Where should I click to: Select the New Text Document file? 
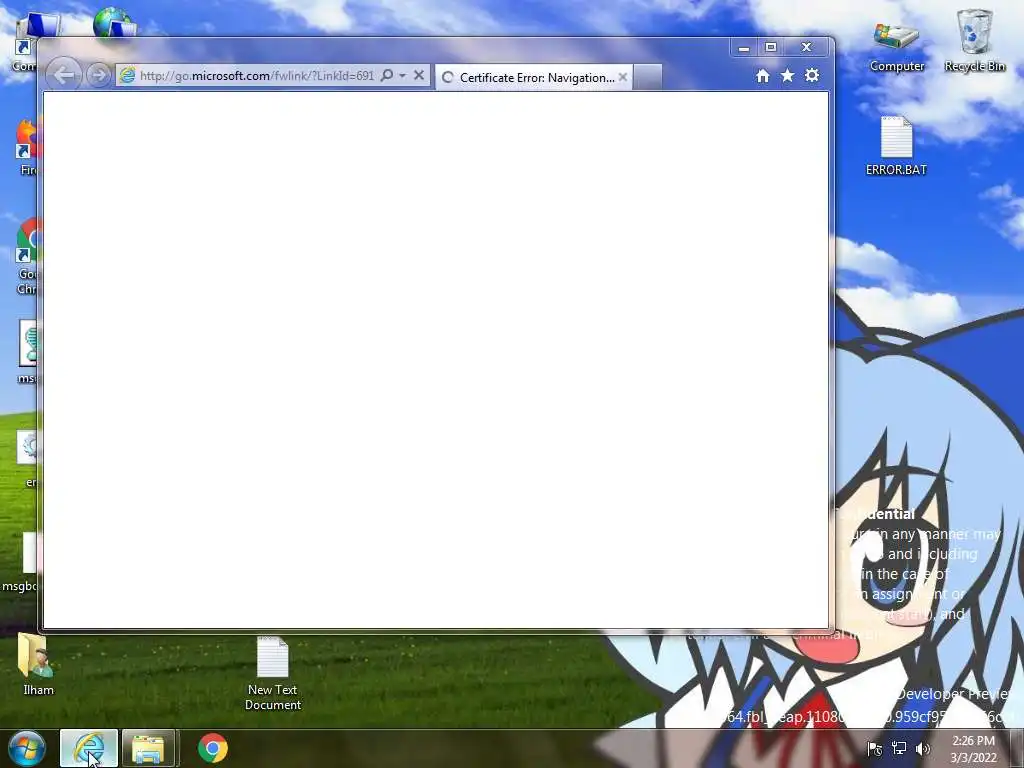[x=273, y=674]
